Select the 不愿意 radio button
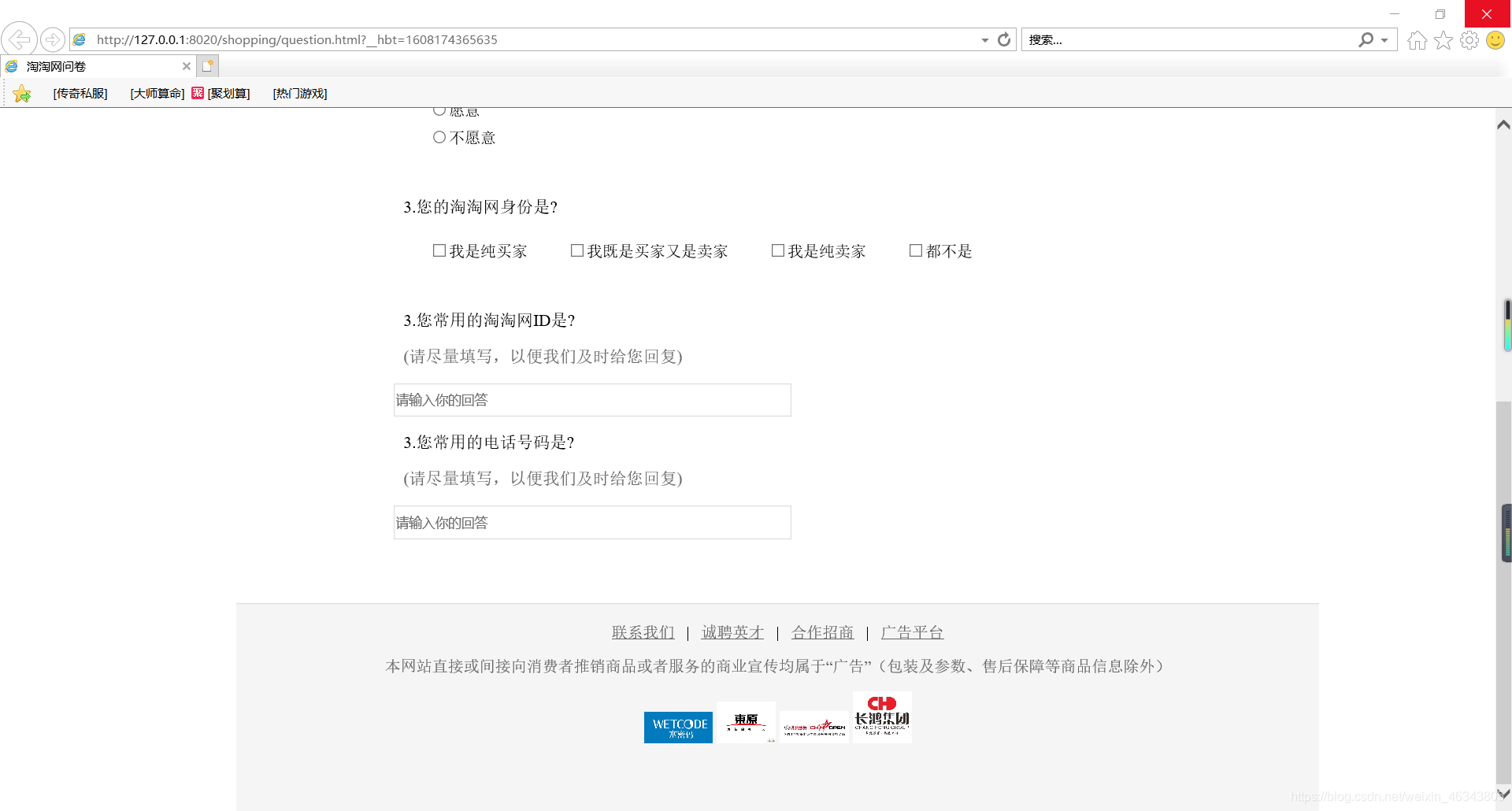Image resolution: width=1512 pixels, height=811 pixels. (x=439, y=137)
